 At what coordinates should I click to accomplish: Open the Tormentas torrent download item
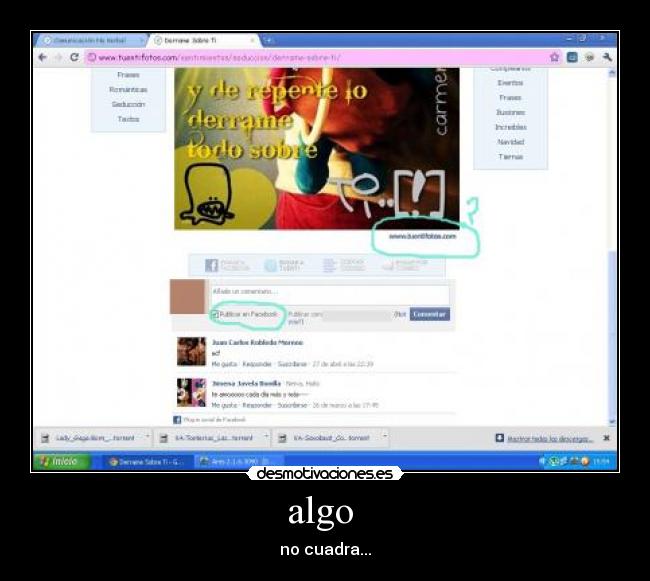(x=212, y=438)
